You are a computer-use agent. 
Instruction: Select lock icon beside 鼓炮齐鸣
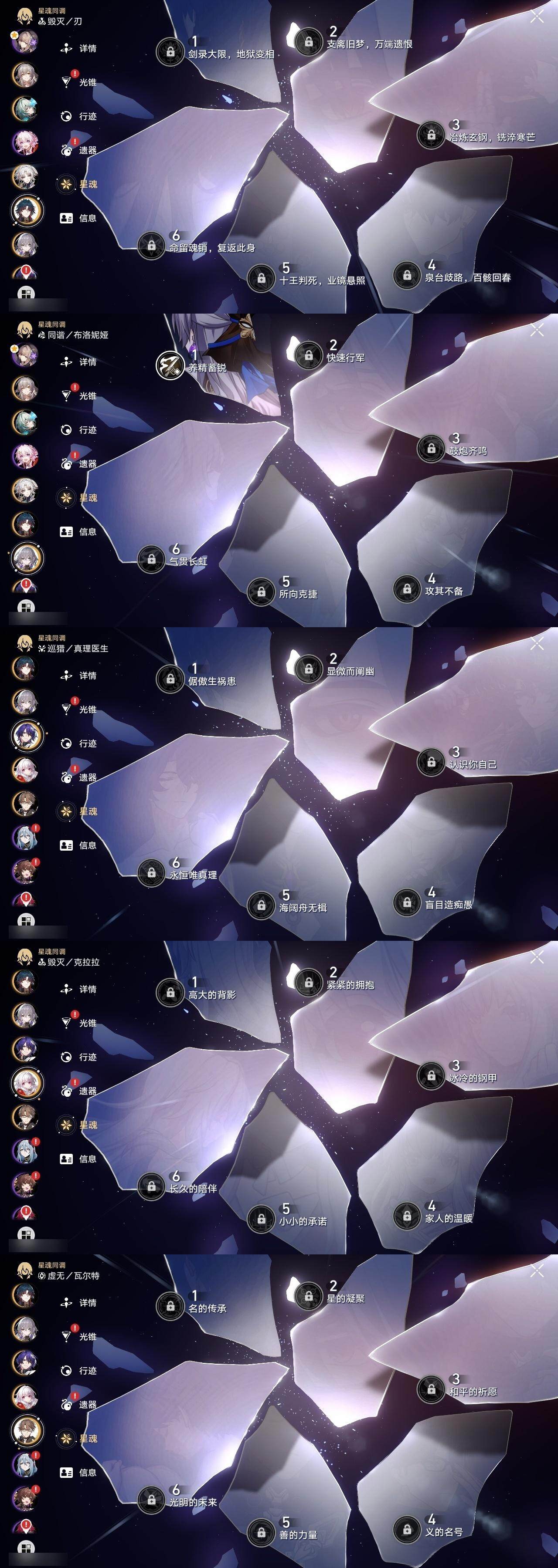click(431, 449)
